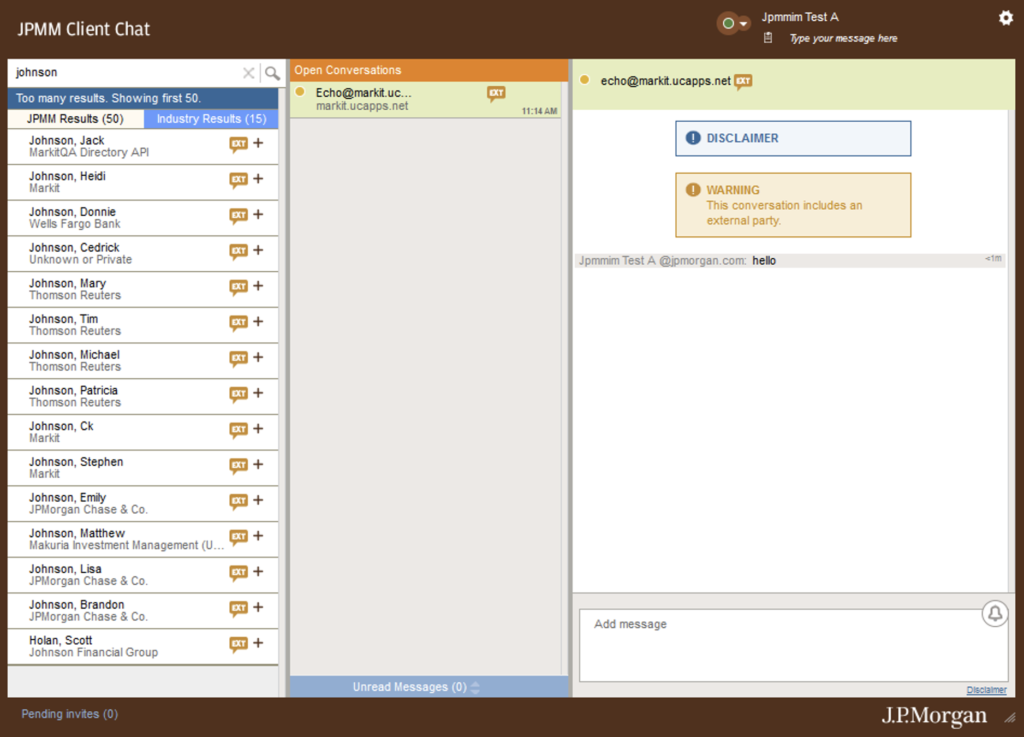Click the green availability status indicator

coord(728,24)
